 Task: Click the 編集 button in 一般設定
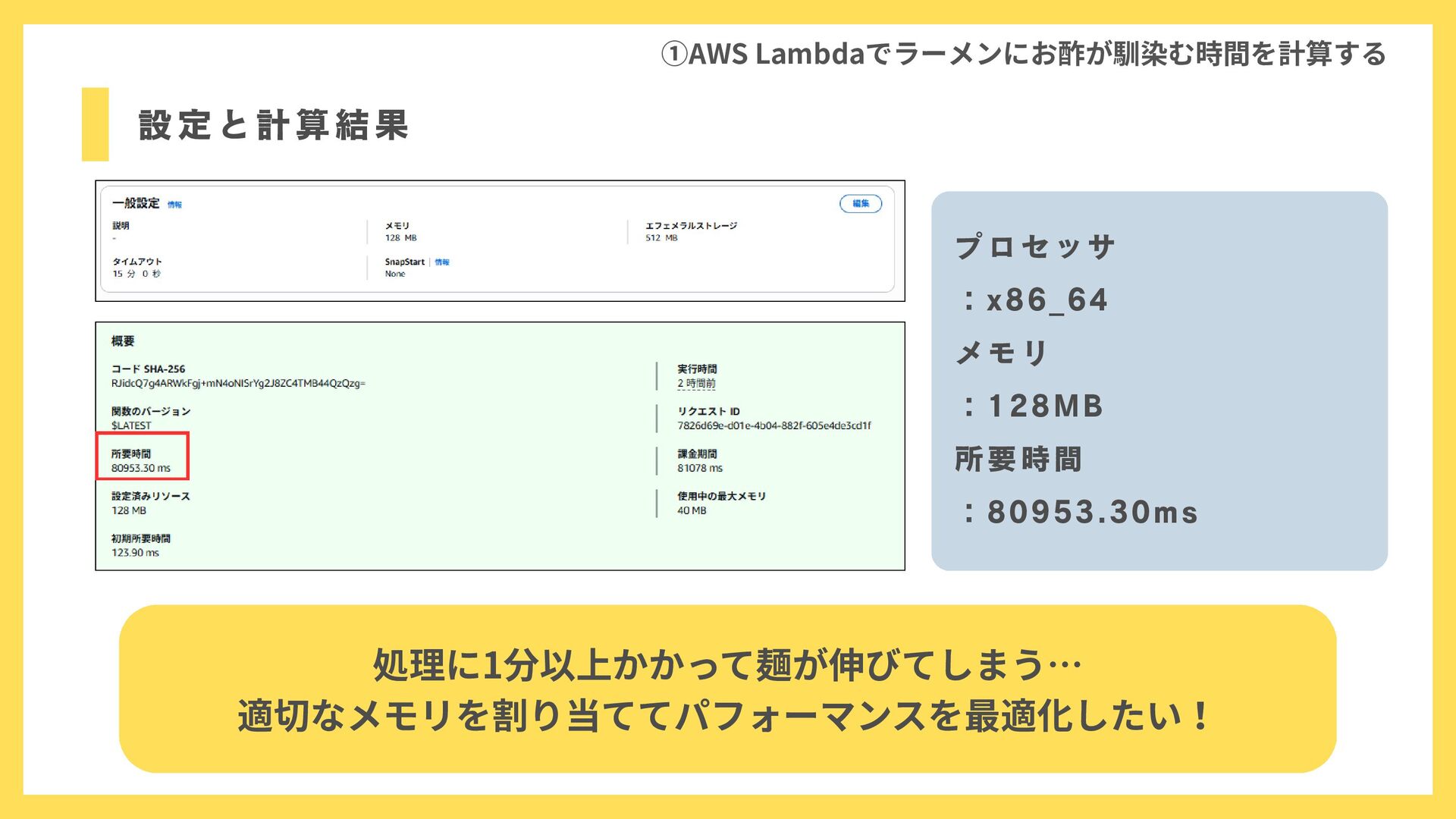pos(860,203)
